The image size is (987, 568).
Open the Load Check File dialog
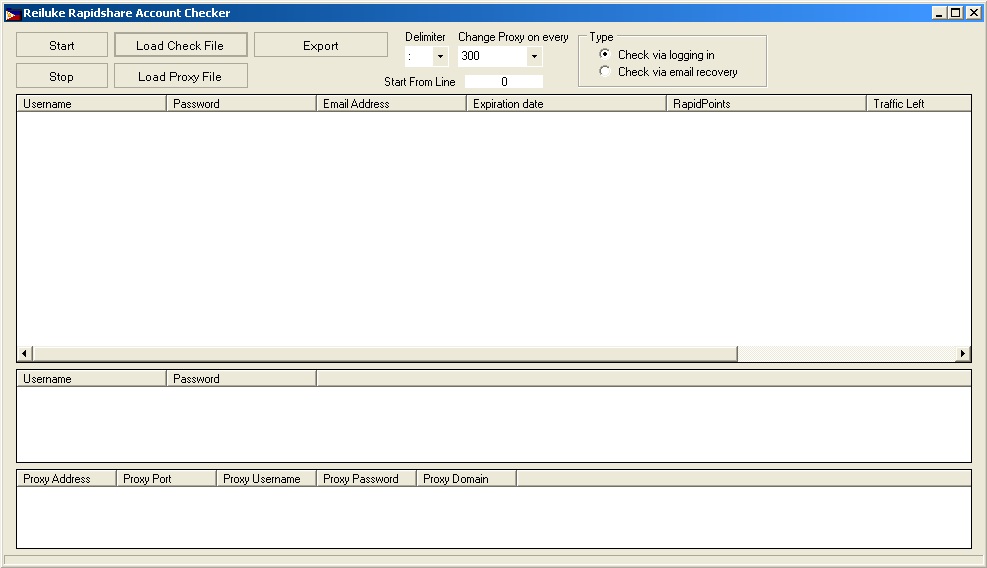tap(181, 45)
